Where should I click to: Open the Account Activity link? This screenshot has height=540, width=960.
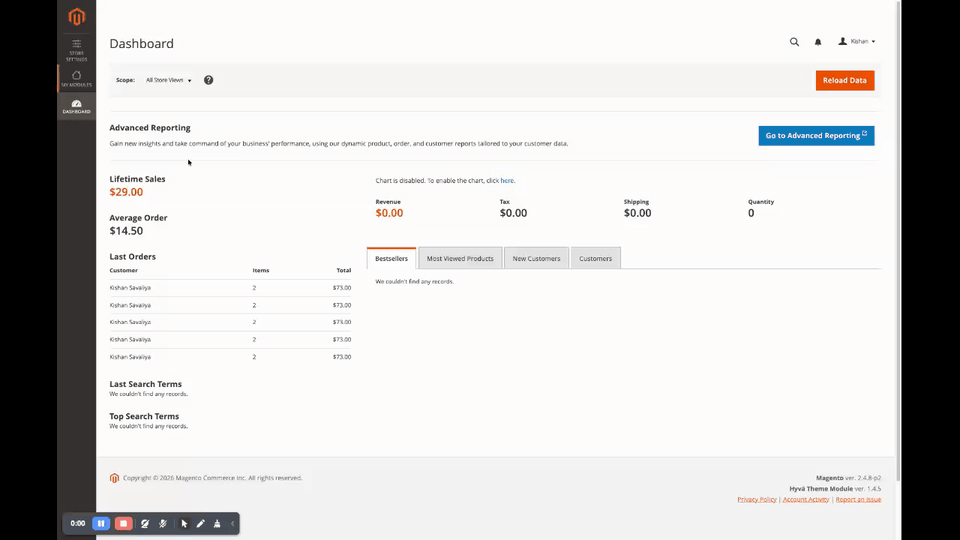(x=806, y=500)
